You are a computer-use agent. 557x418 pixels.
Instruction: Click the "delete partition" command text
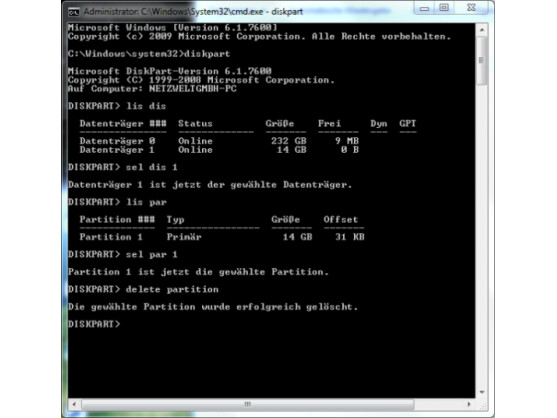coord(172,289)
